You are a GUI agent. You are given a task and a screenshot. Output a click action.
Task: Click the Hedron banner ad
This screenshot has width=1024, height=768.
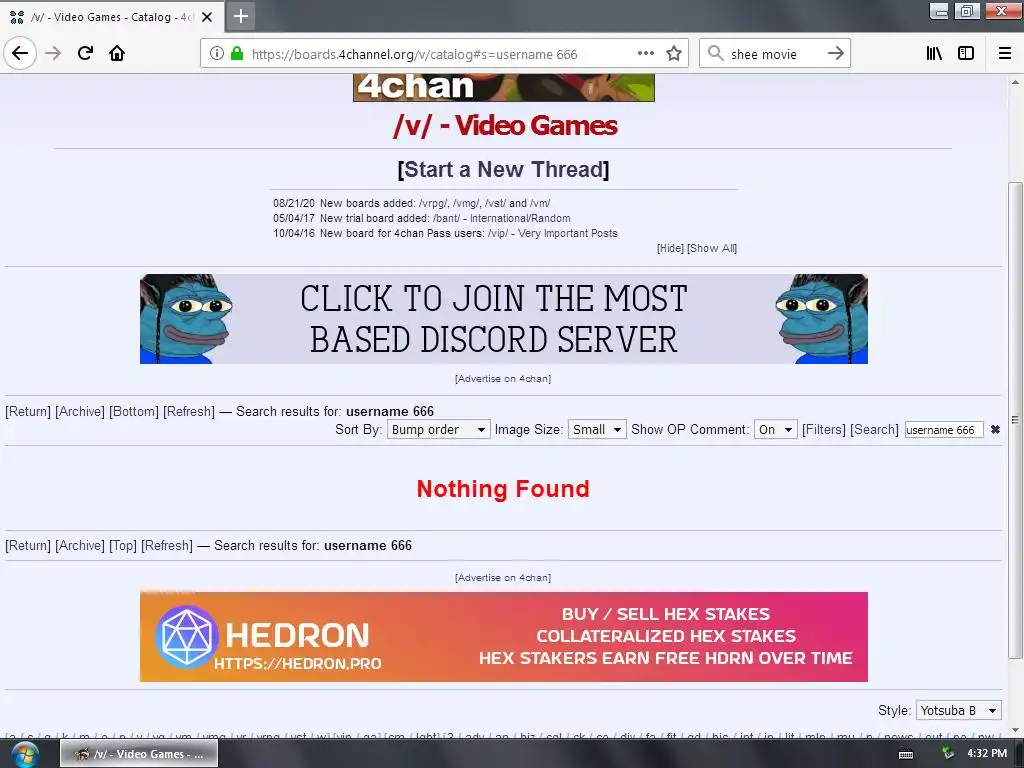pyautogui.click(x=504, y=637)
